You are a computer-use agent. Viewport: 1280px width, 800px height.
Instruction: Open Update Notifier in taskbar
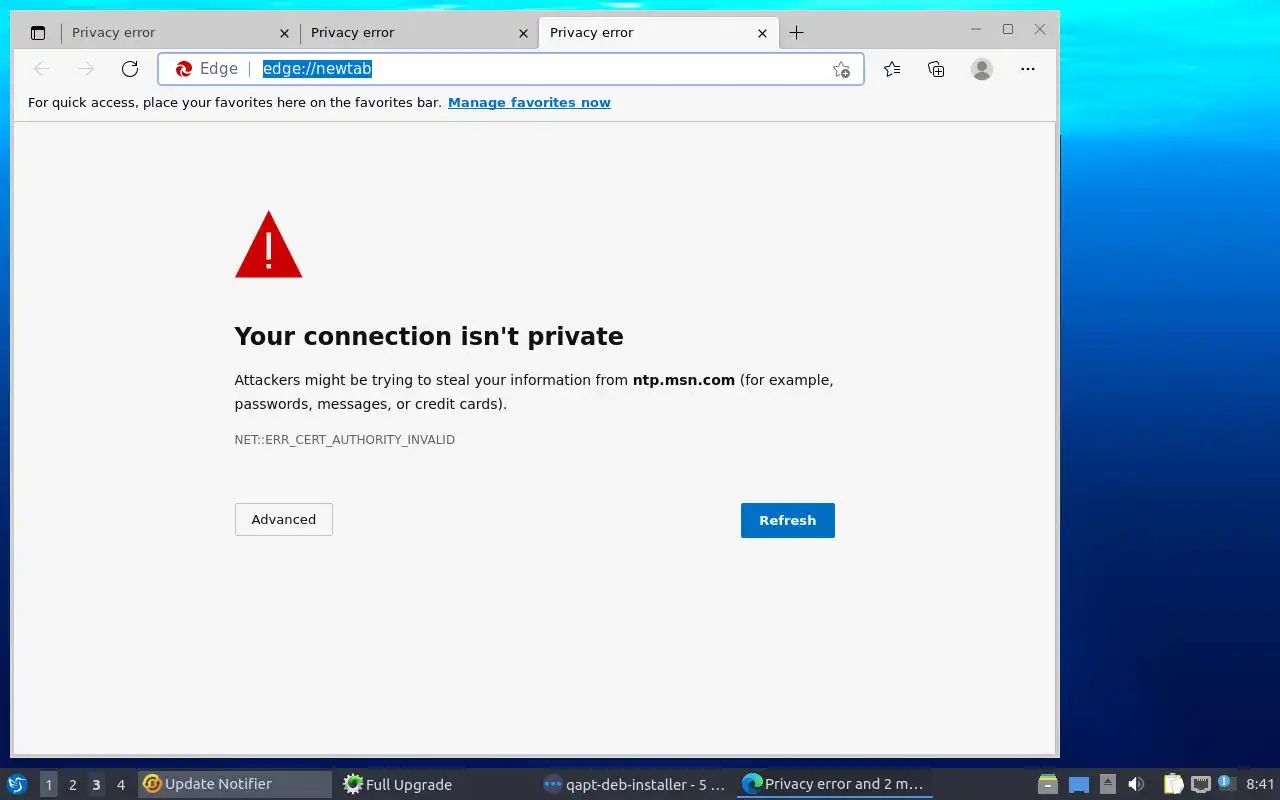pos(236,784)
